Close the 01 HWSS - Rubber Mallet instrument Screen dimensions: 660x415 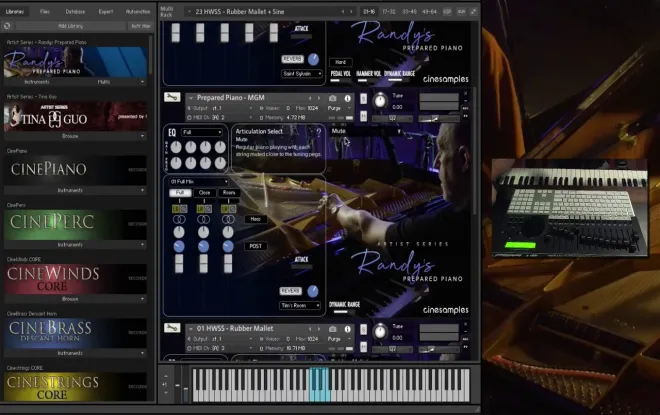pos(466,324)
